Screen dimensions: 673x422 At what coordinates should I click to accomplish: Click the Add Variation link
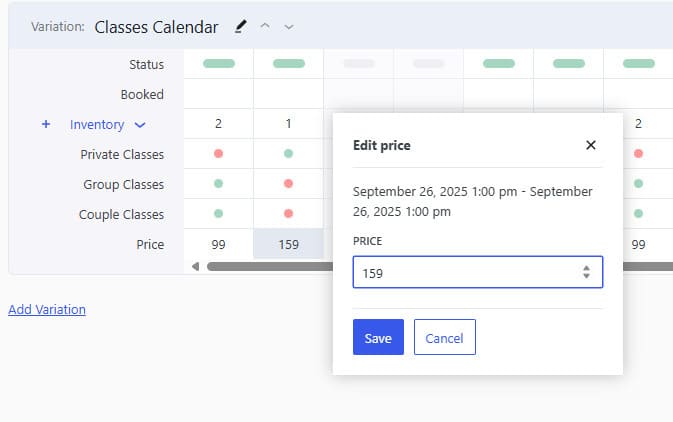(47, 310)
